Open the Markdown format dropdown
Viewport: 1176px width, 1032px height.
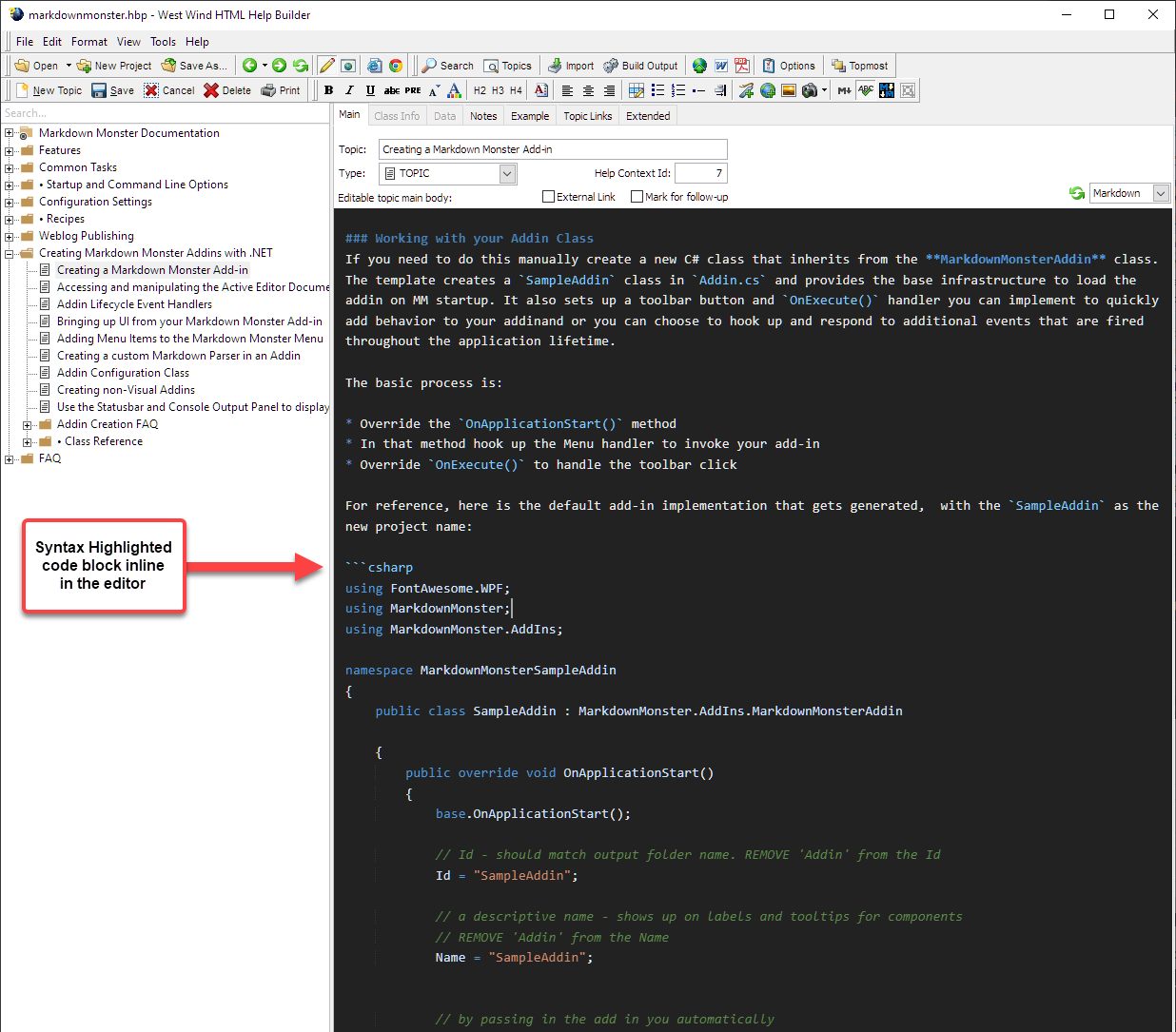pos(1161,193)
